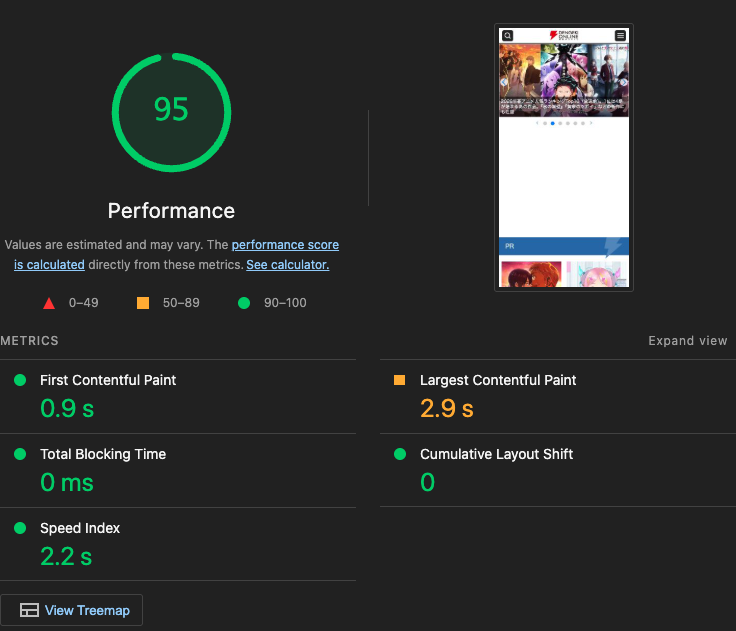This screenshot has width=736, height=631.
Task: Click the treemap icon beside View Treemap
Action: tap(29, 611)
